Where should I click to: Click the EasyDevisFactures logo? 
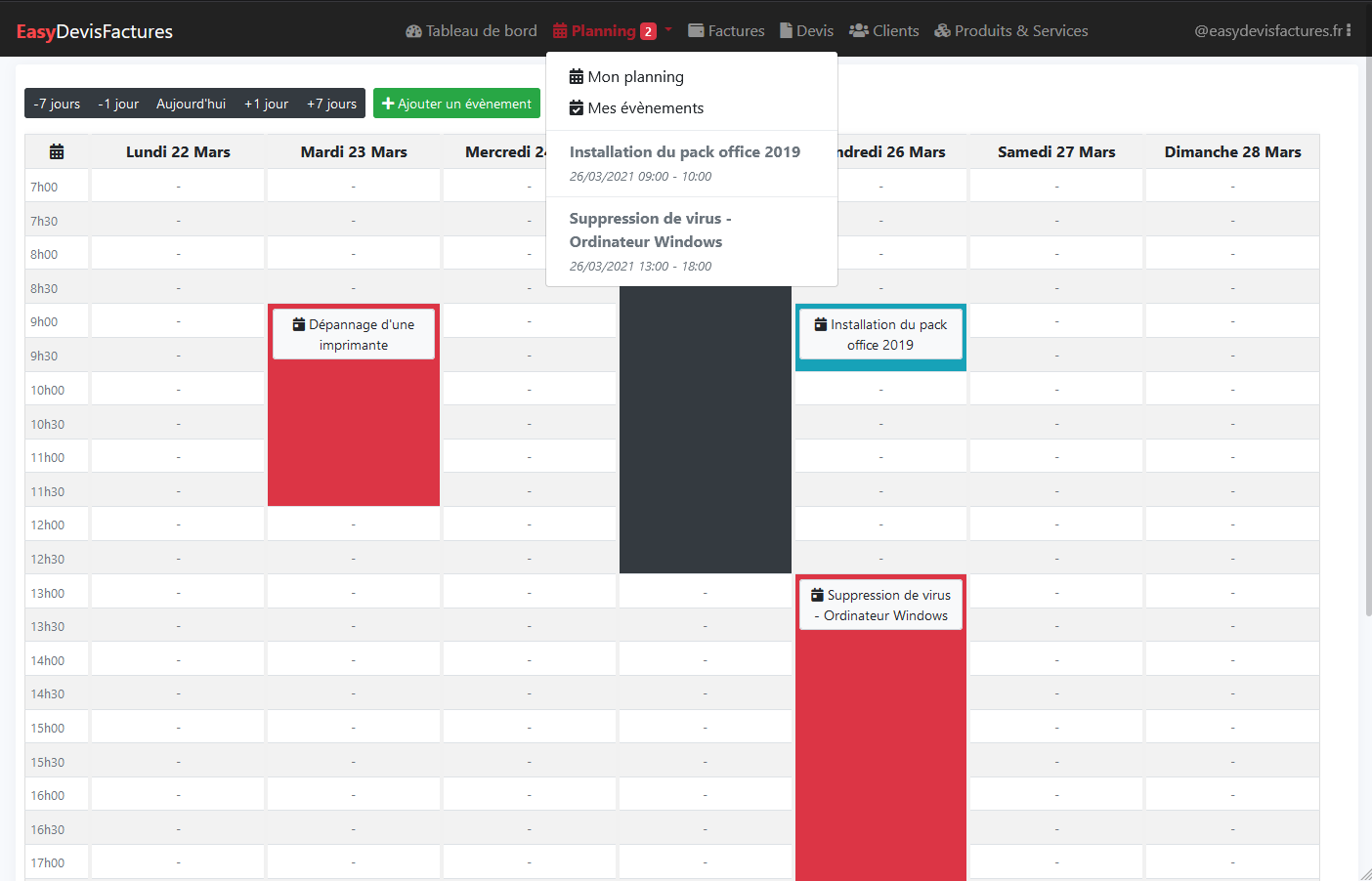coord(95,32)
